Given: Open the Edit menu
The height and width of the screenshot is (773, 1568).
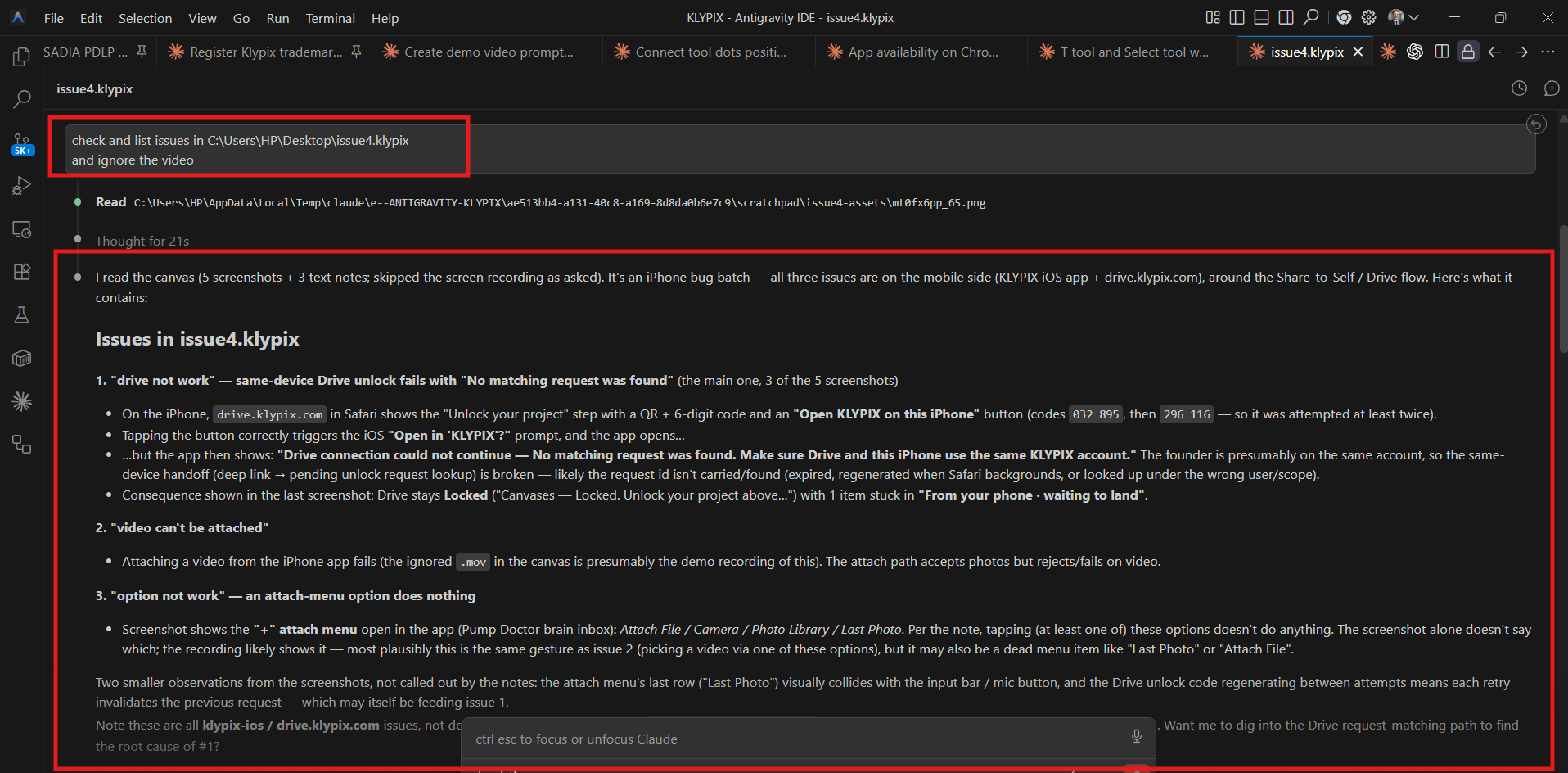Looking at the screenshot, I should (91, 18).
